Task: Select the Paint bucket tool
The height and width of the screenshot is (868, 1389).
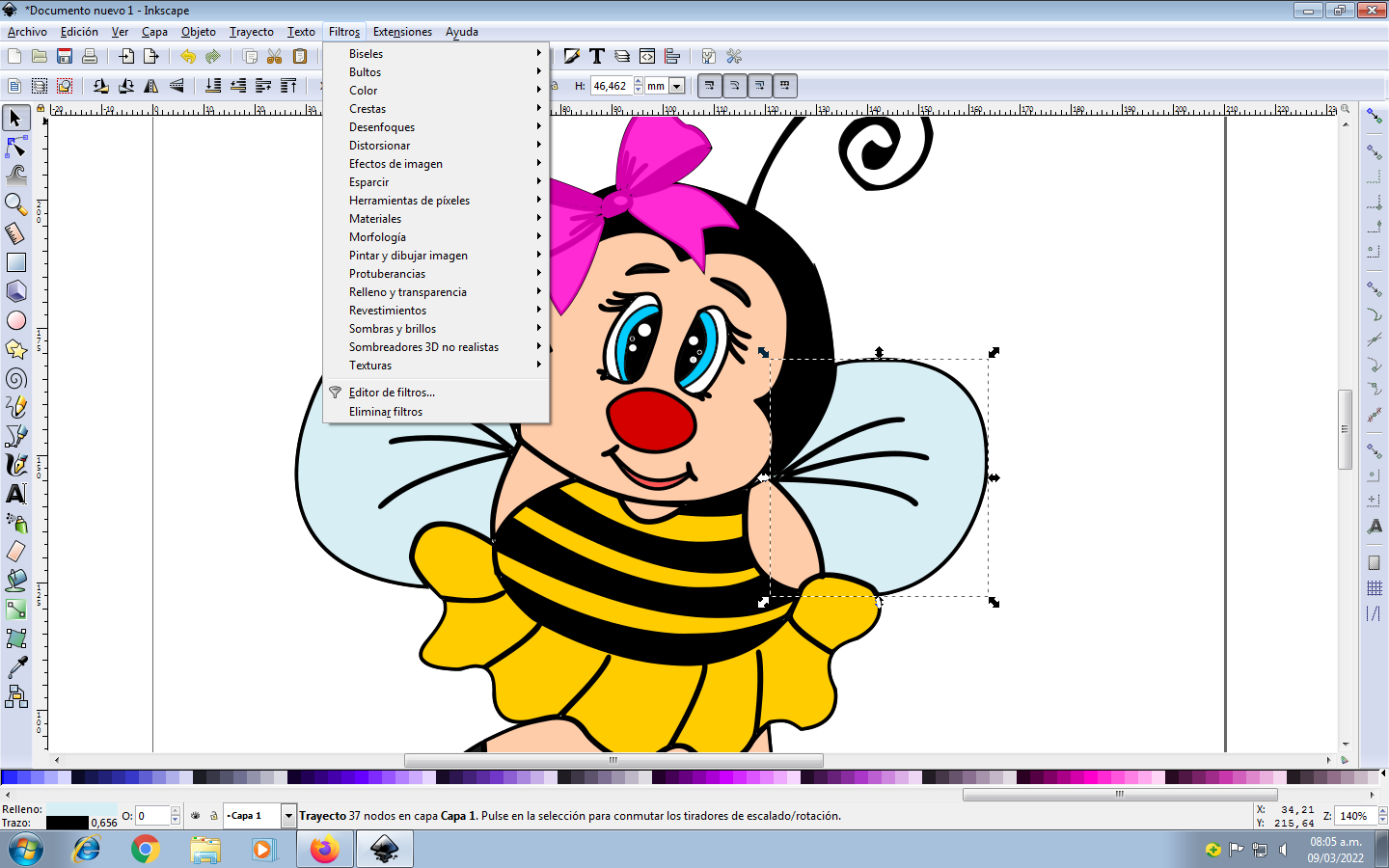Action: (x=15, y=581)
